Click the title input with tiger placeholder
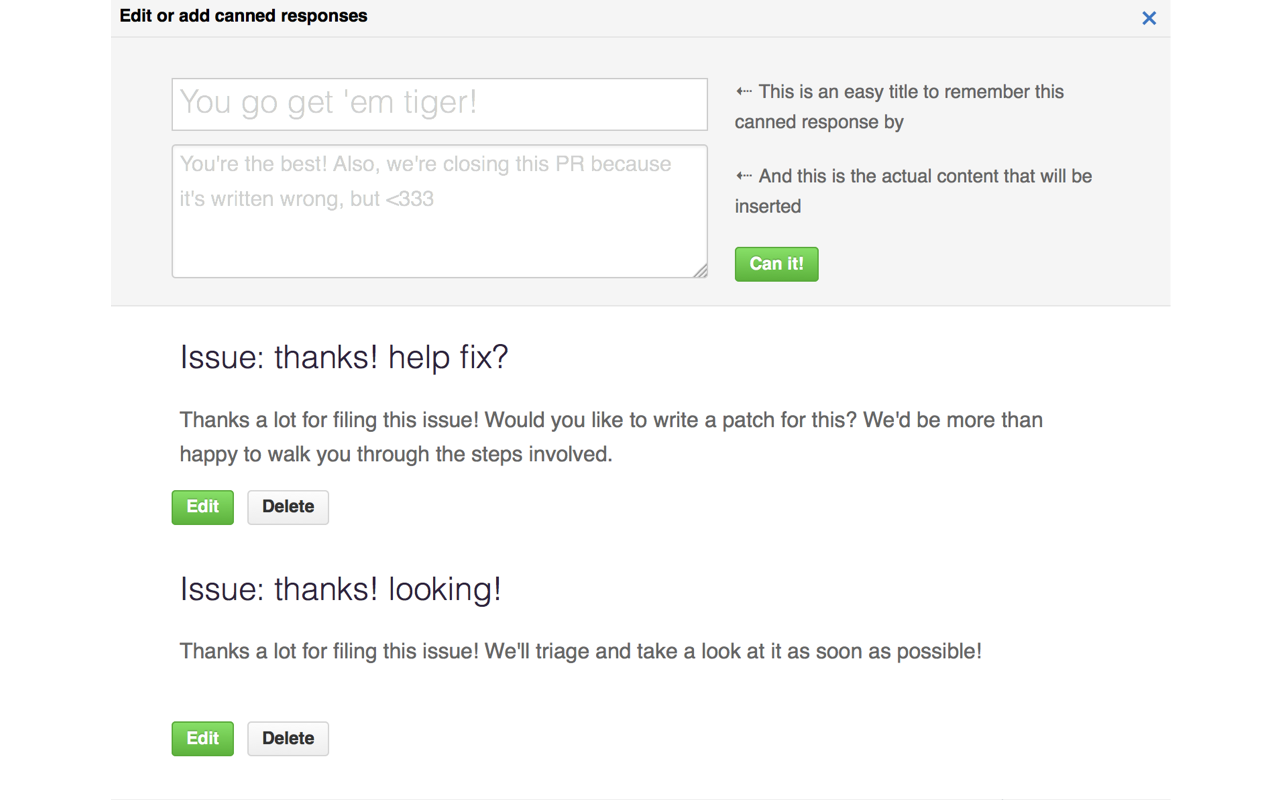Image resolution: width=1280 pixels, height=800 pixels. click(439, 104)
